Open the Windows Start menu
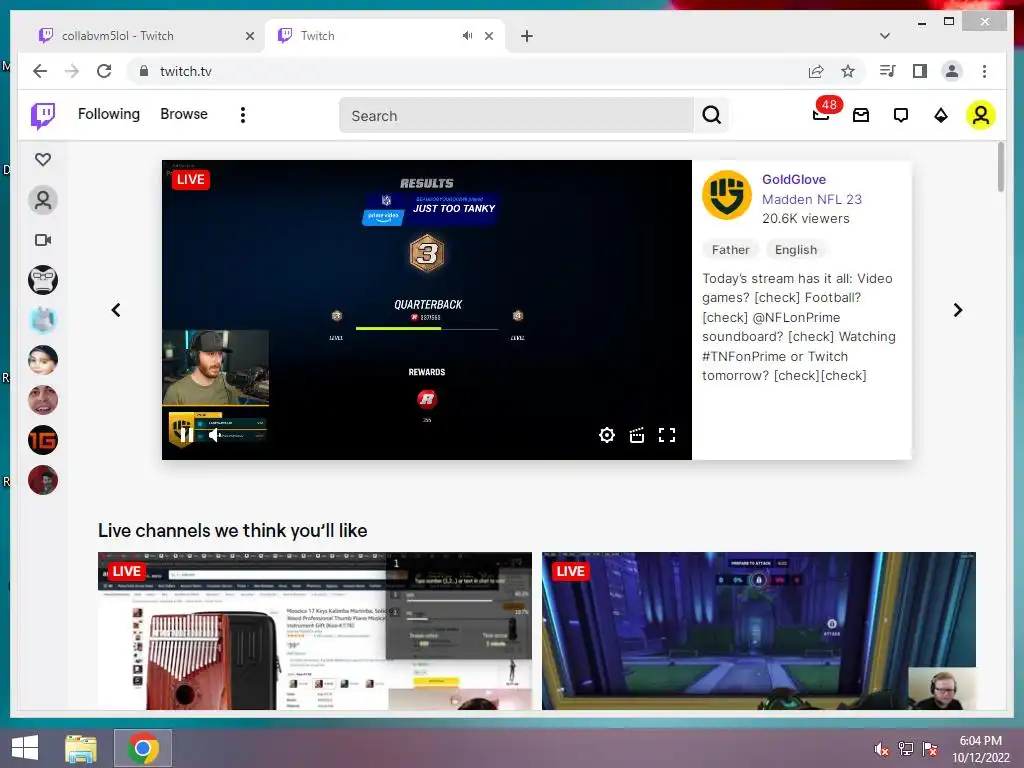1024x768 pixels. 25,748
